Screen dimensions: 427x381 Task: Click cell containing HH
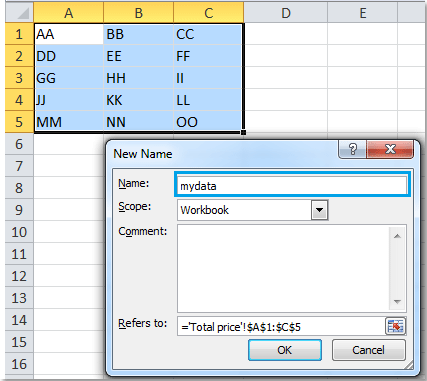click(139, 78)
